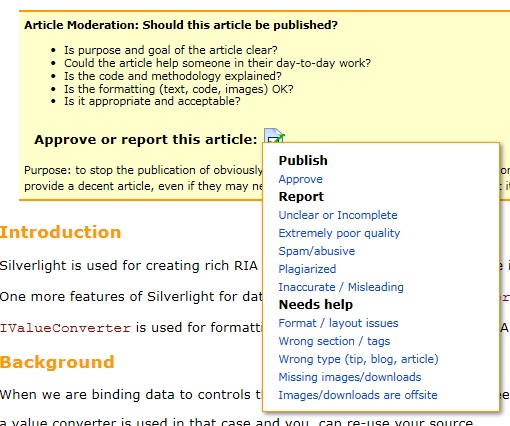The image size is (510, 426).
Task: Click the 'Silverlight is used for creating rich RIA' line
Action: [x=129, y=266]
